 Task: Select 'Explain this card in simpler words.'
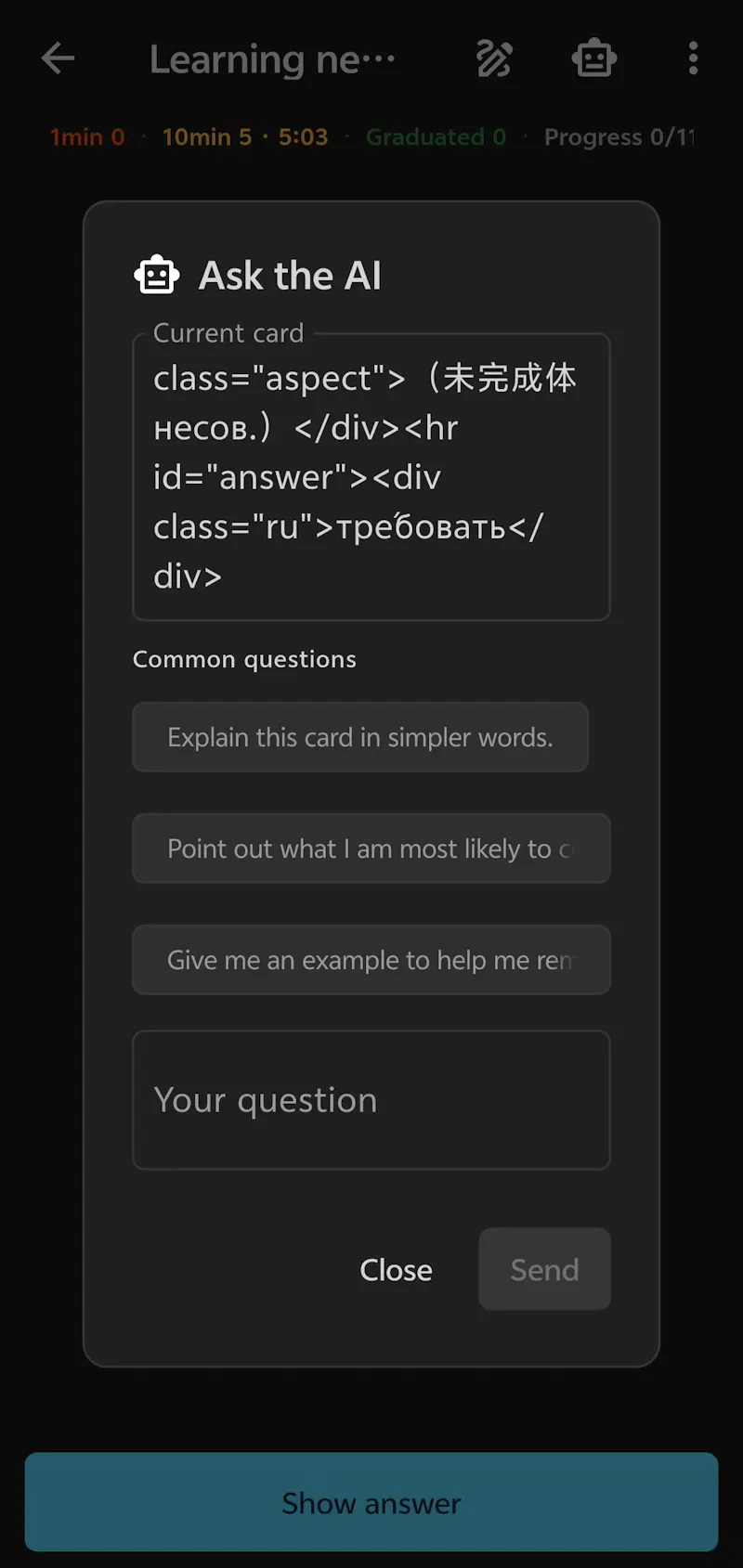click(x=360, y=737)
